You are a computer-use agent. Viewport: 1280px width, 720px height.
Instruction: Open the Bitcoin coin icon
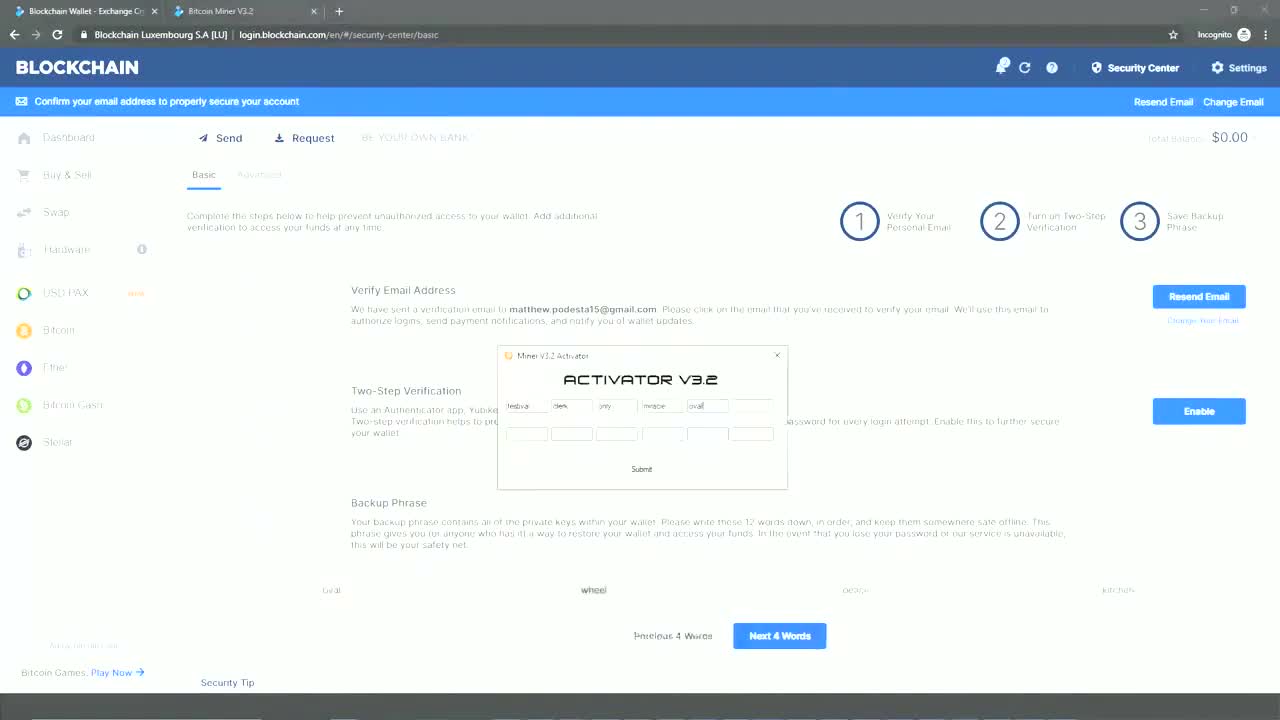coord(24,331)
